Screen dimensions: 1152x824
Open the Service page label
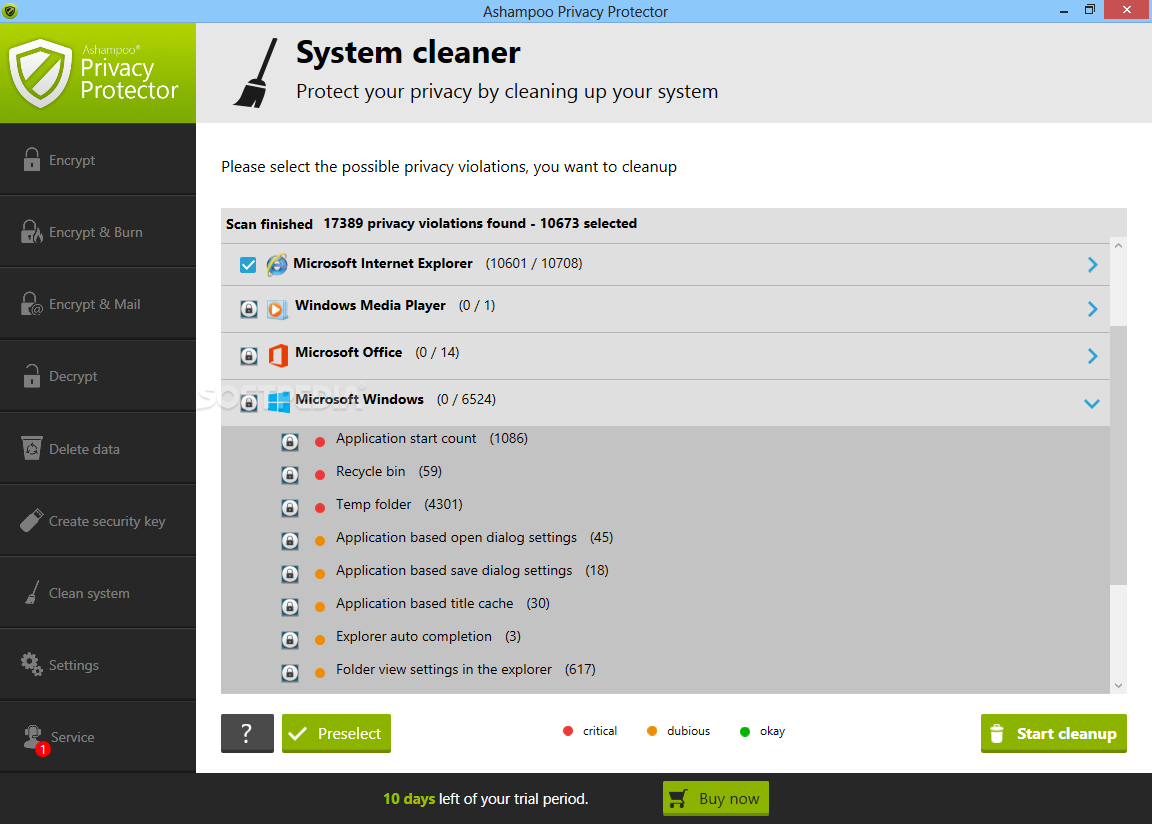pyautogui.click(x=73, y=737)
